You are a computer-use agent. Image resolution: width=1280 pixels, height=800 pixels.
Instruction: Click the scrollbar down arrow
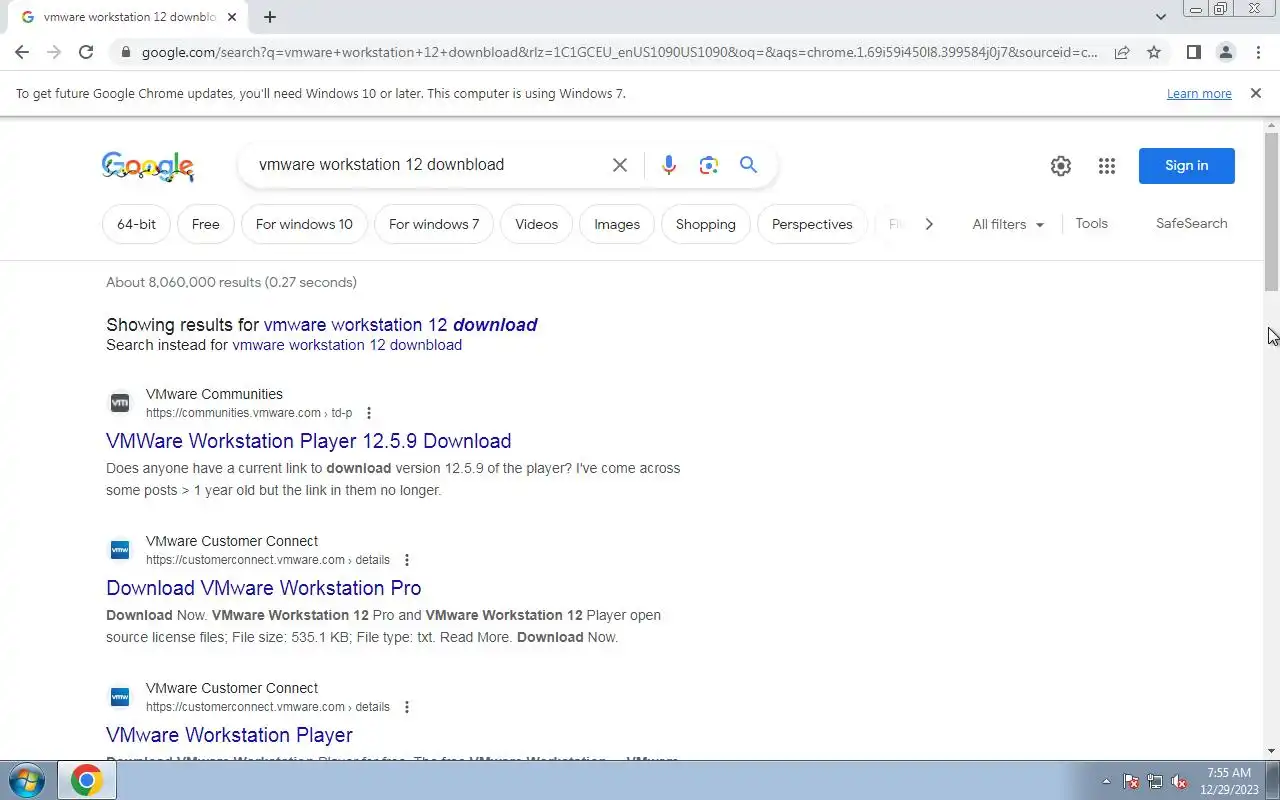[x=1271, y=751]
